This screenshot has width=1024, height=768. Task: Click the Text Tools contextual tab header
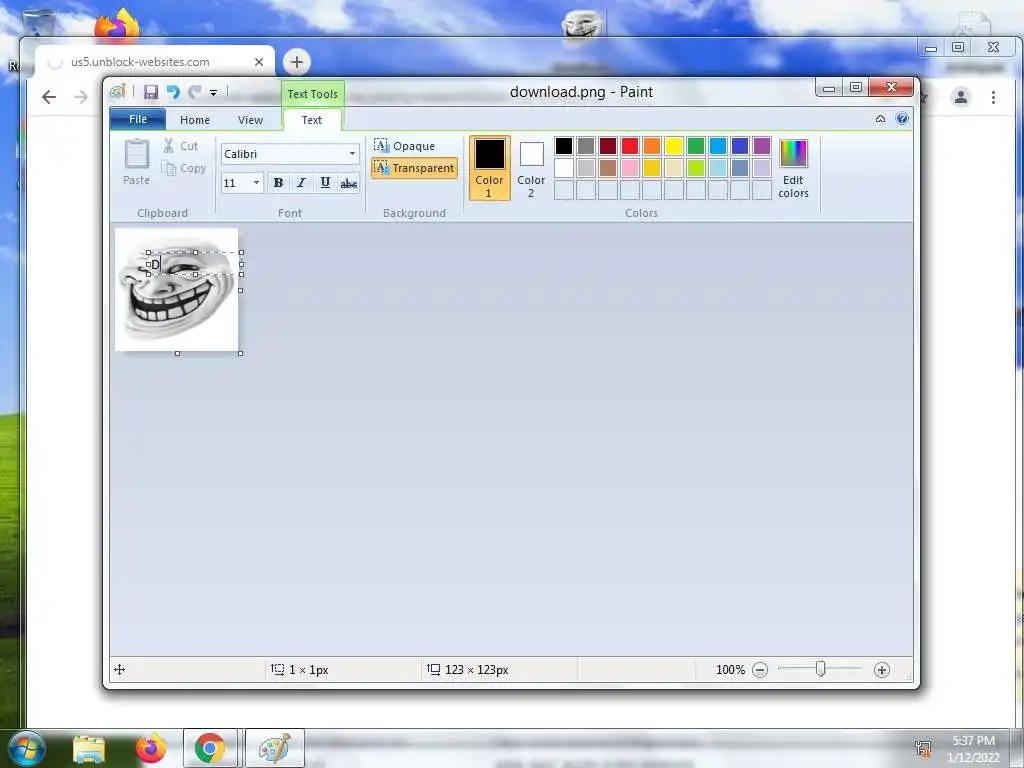click(313, 94)
